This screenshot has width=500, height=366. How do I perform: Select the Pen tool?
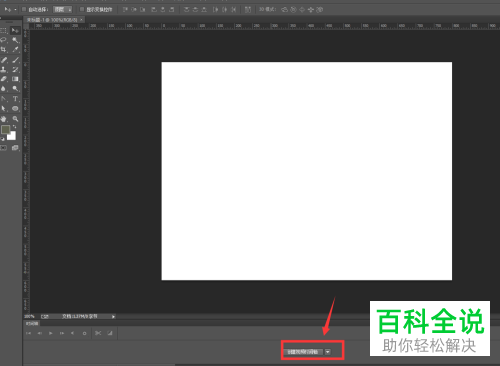coord(4,99)
